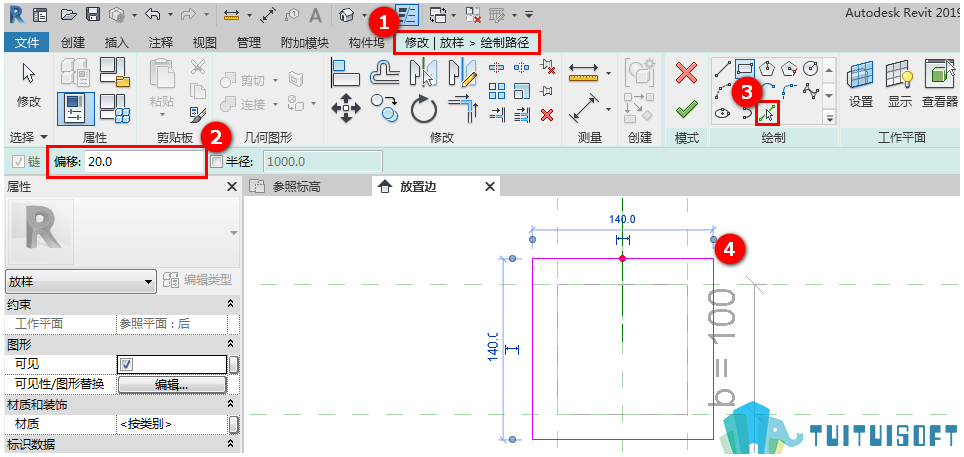
Task: Select the Trim/Extend to Corner tool
Action: click(x=462, y=109)
